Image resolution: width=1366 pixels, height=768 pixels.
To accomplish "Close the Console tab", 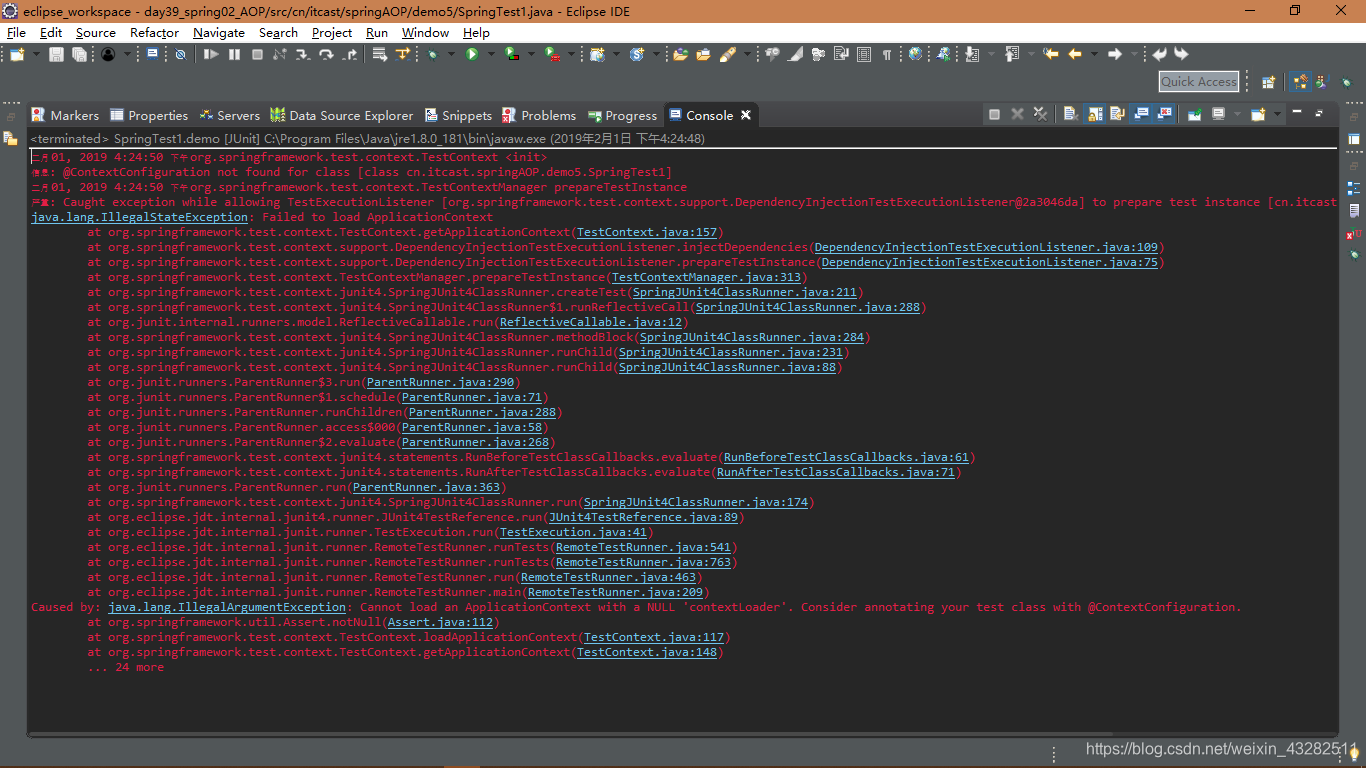I will 745,115.
